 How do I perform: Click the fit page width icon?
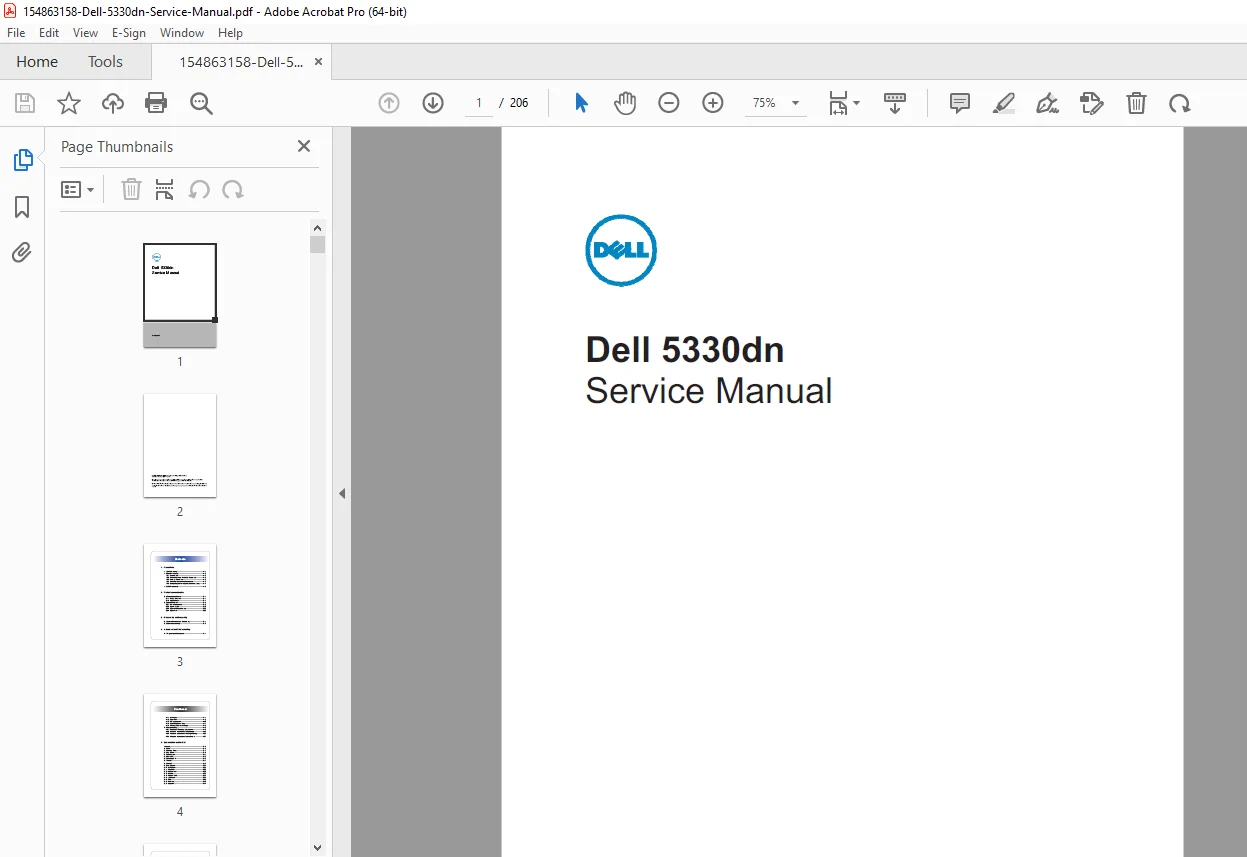pos(838,103)
